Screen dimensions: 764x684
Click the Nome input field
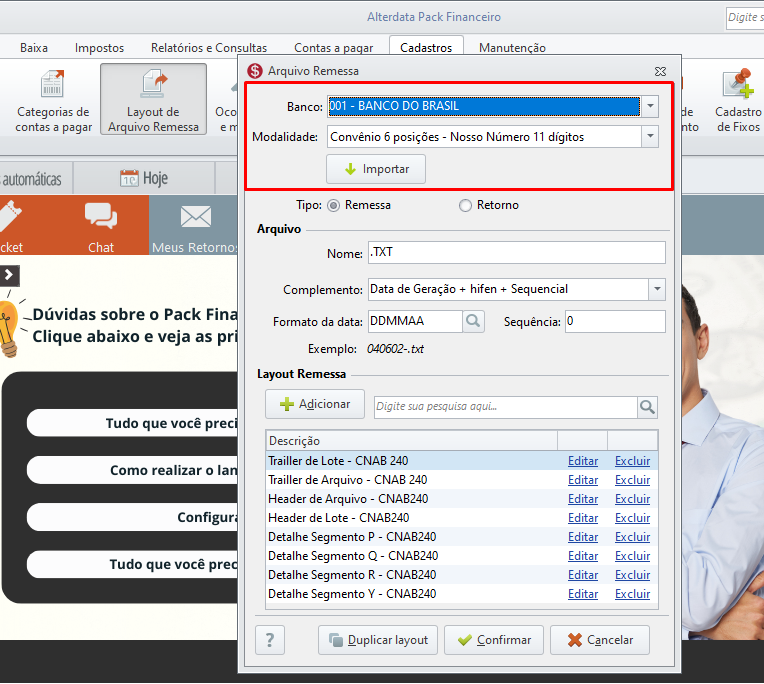[516, 252]
